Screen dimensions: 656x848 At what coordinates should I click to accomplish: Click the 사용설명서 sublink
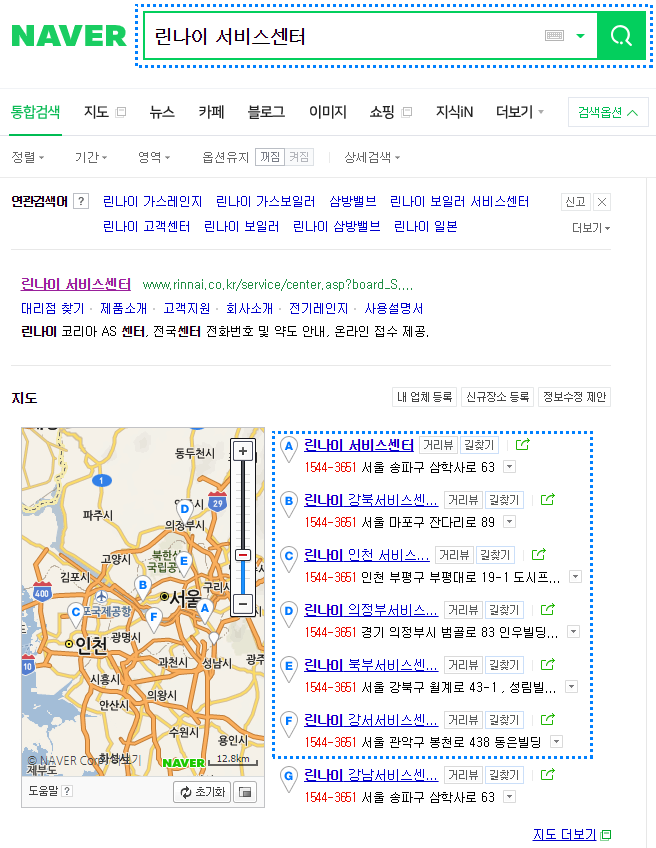(394, 308)
